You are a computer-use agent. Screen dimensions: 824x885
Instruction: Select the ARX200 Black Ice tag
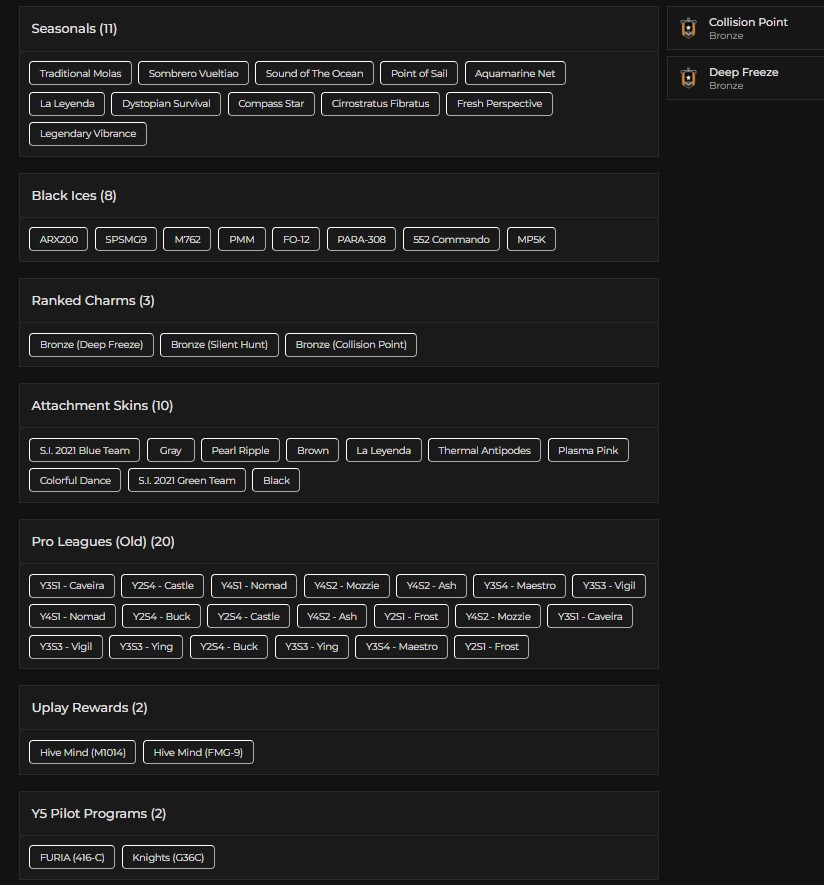(59, 239)
